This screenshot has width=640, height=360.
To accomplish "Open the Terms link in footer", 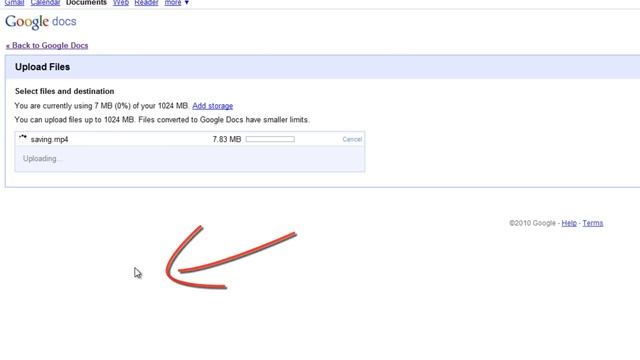I will pos(593,223).
